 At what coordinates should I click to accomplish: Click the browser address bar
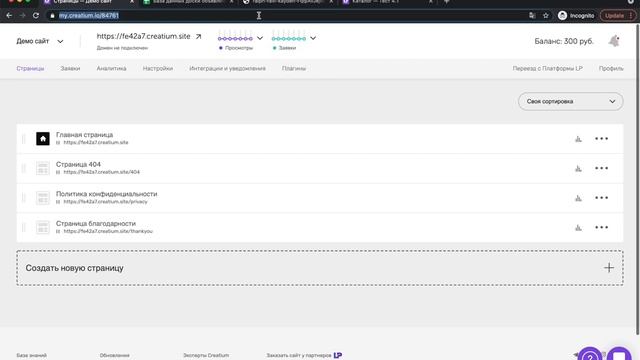[286, 16]
